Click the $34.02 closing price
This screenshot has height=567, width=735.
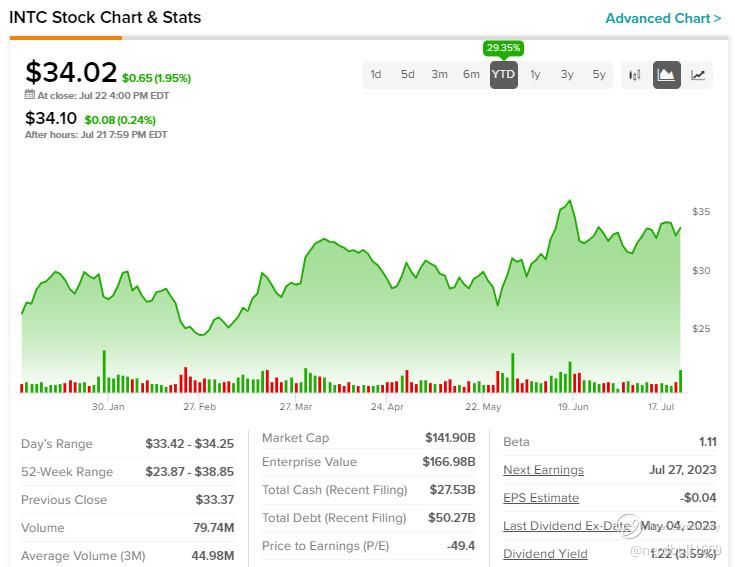pos(71,73)
